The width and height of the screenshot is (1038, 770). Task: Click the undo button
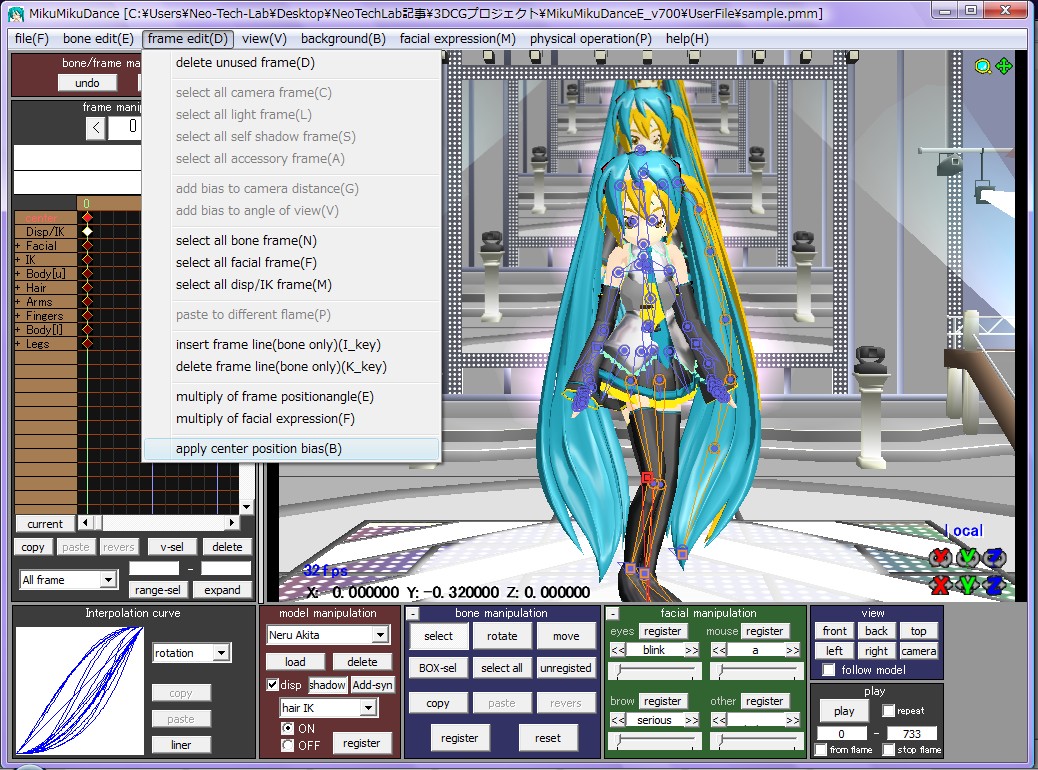(x=87, y=83)
